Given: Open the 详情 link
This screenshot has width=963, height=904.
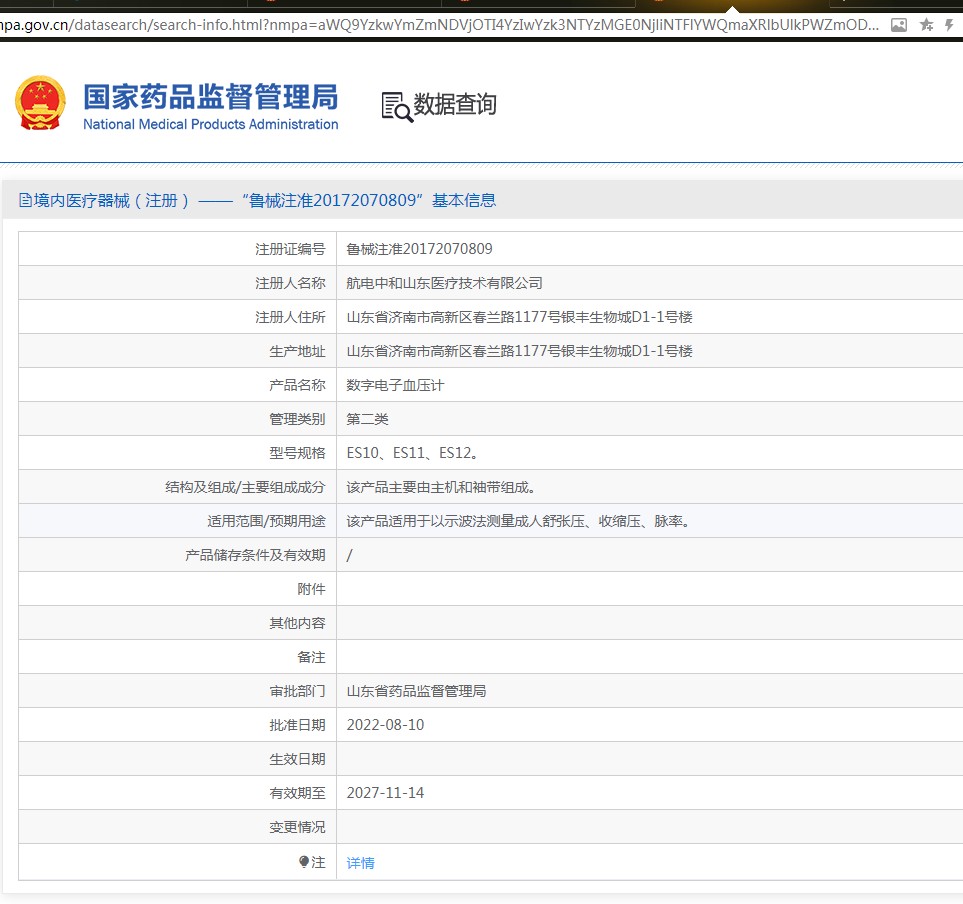Looking at the screenshot, I should point(360,863).
